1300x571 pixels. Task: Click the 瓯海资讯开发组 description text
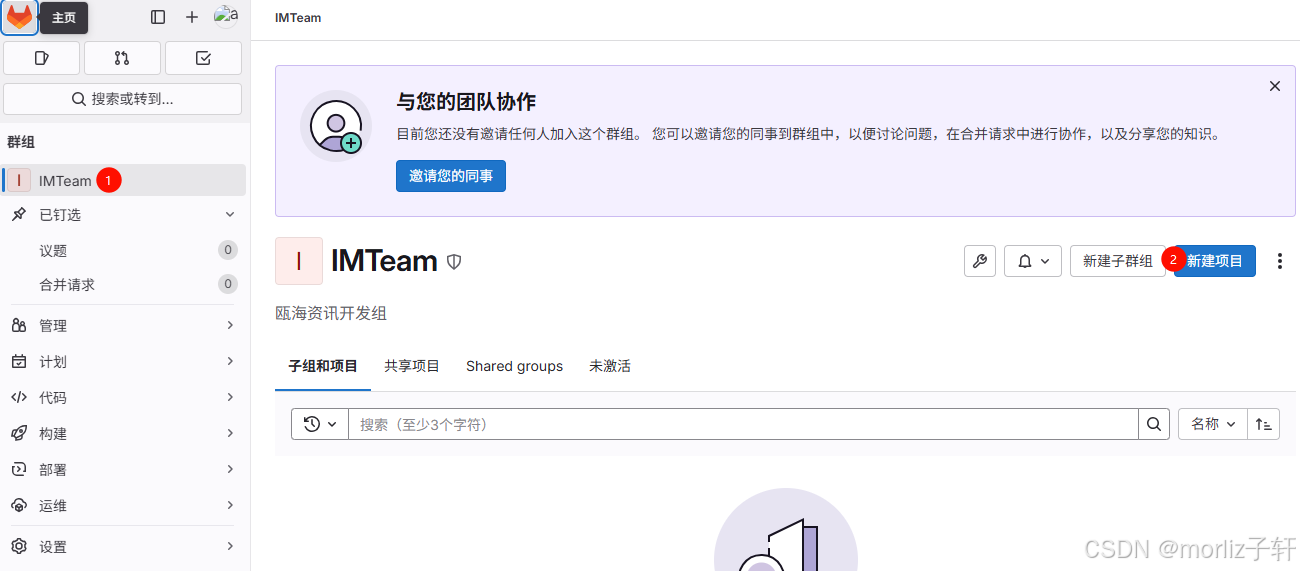(x=331, y=313)
